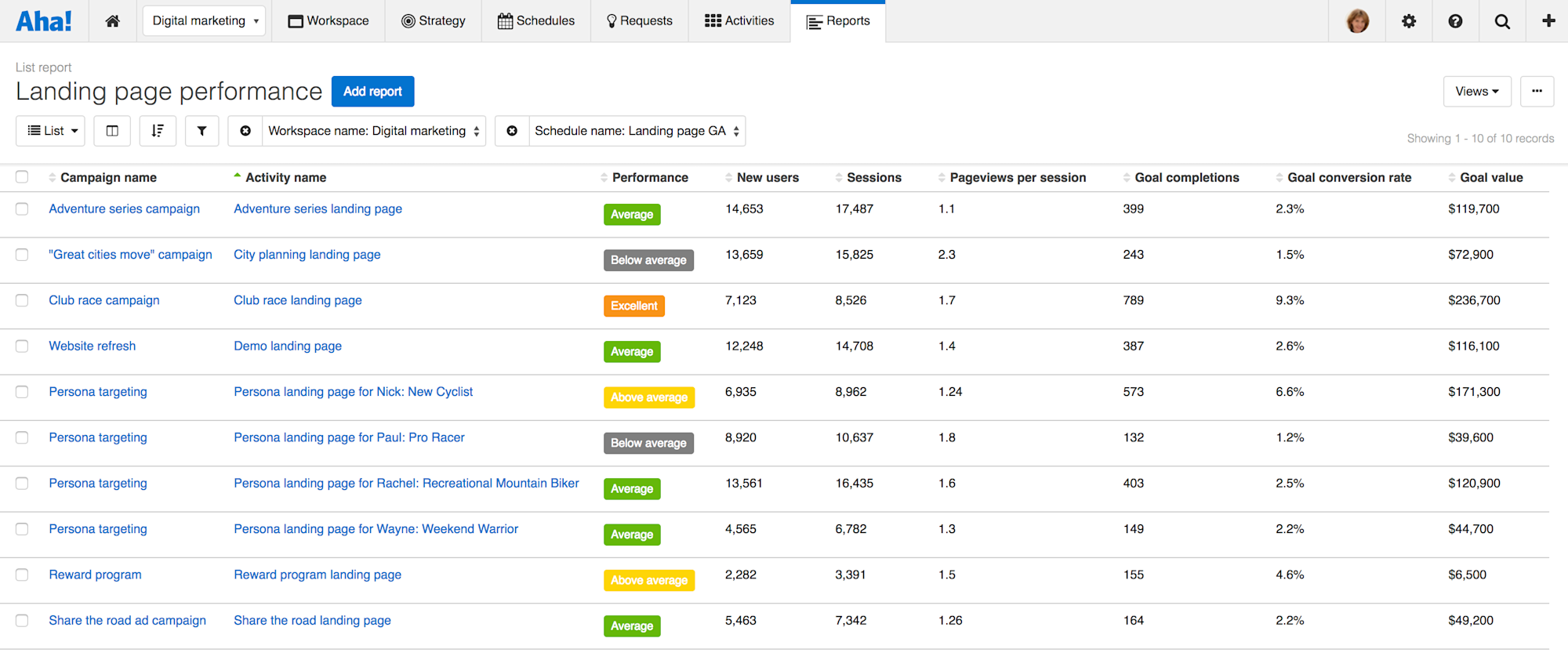Open the Demo landing page link
The width and height of the screenshot is (1568, 660).
[x=288, y=346]
